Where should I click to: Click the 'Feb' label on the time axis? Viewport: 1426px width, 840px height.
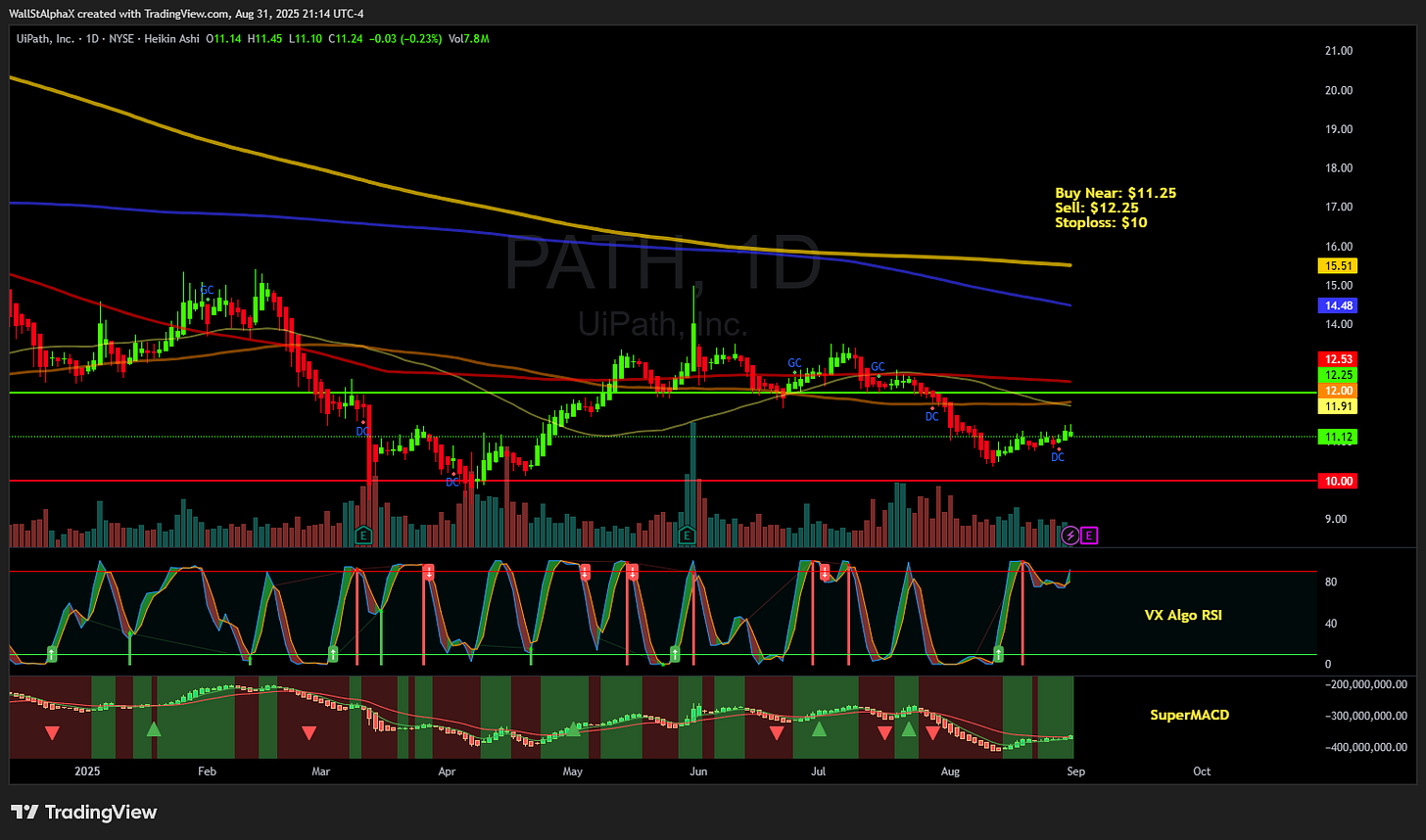click(207, 771)
